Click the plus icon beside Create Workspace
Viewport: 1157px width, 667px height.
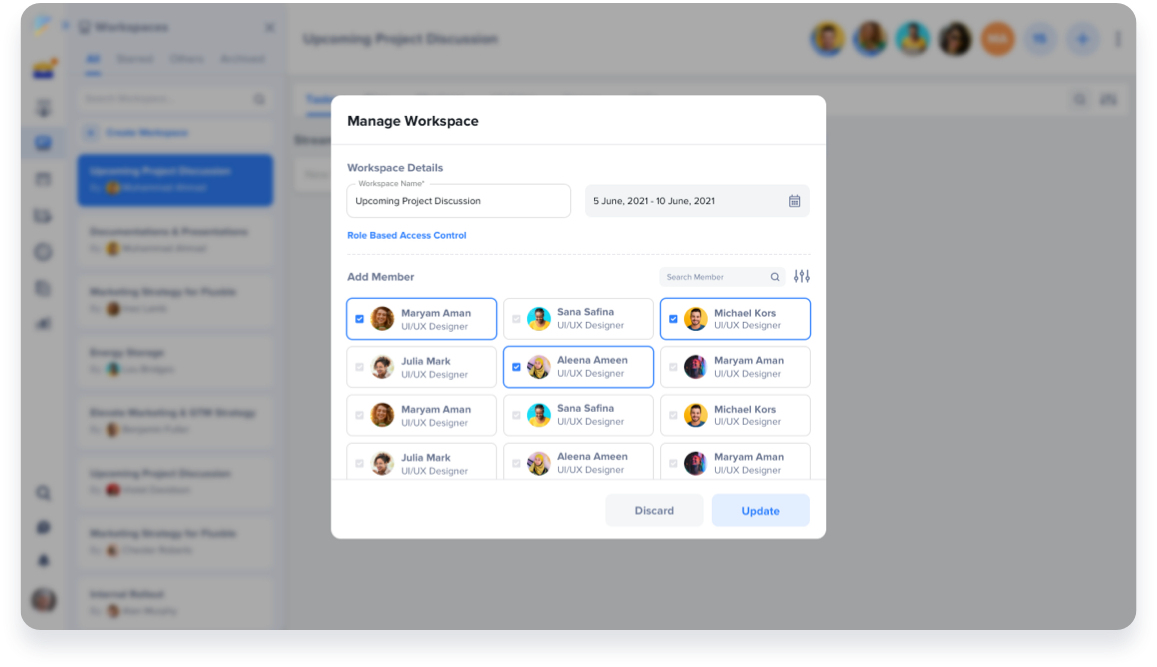[x=91, y=133]
